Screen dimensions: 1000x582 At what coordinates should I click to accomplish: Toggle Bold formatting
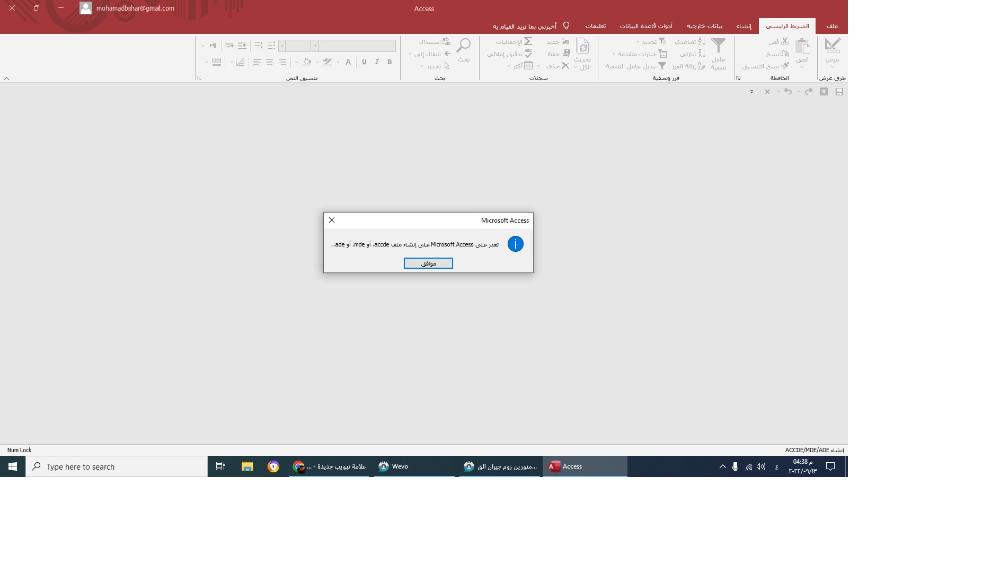pos(390,61)
